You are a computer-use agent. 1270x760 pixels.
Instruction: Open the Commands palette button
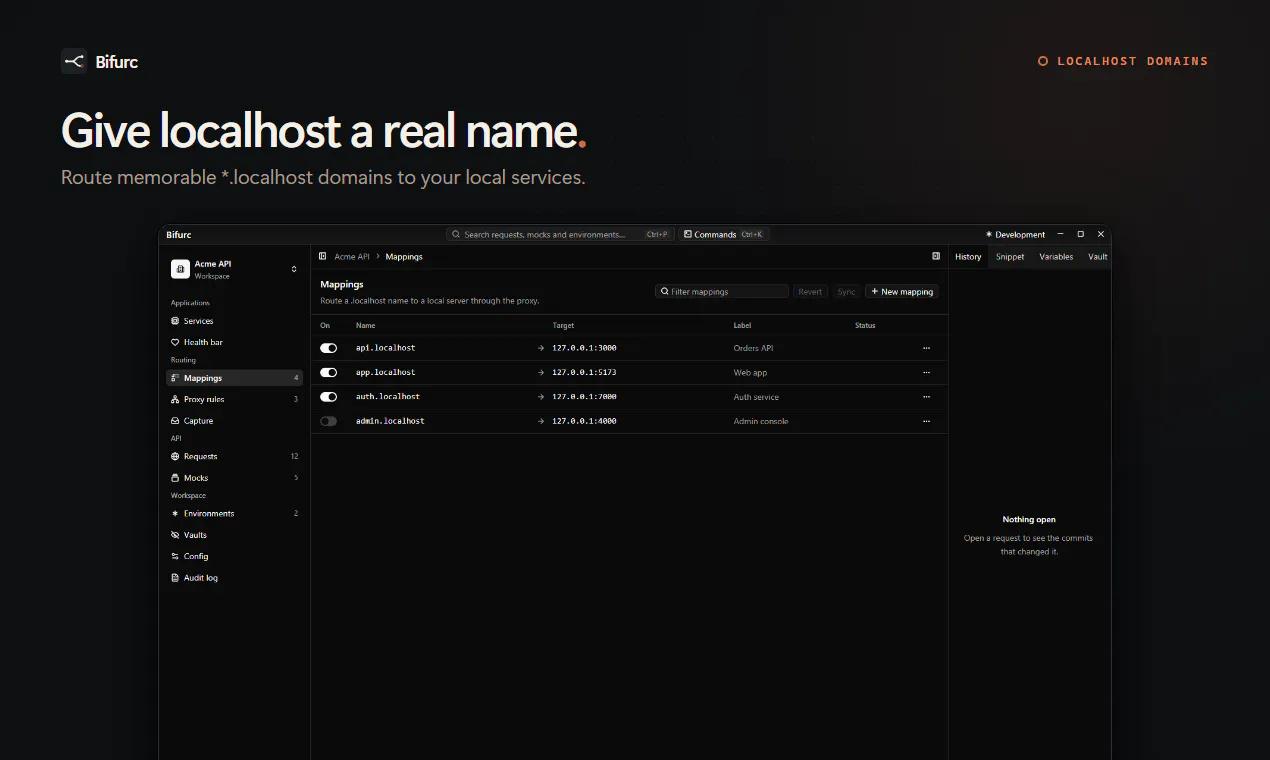pyautogui.click(x=724, y=235)
